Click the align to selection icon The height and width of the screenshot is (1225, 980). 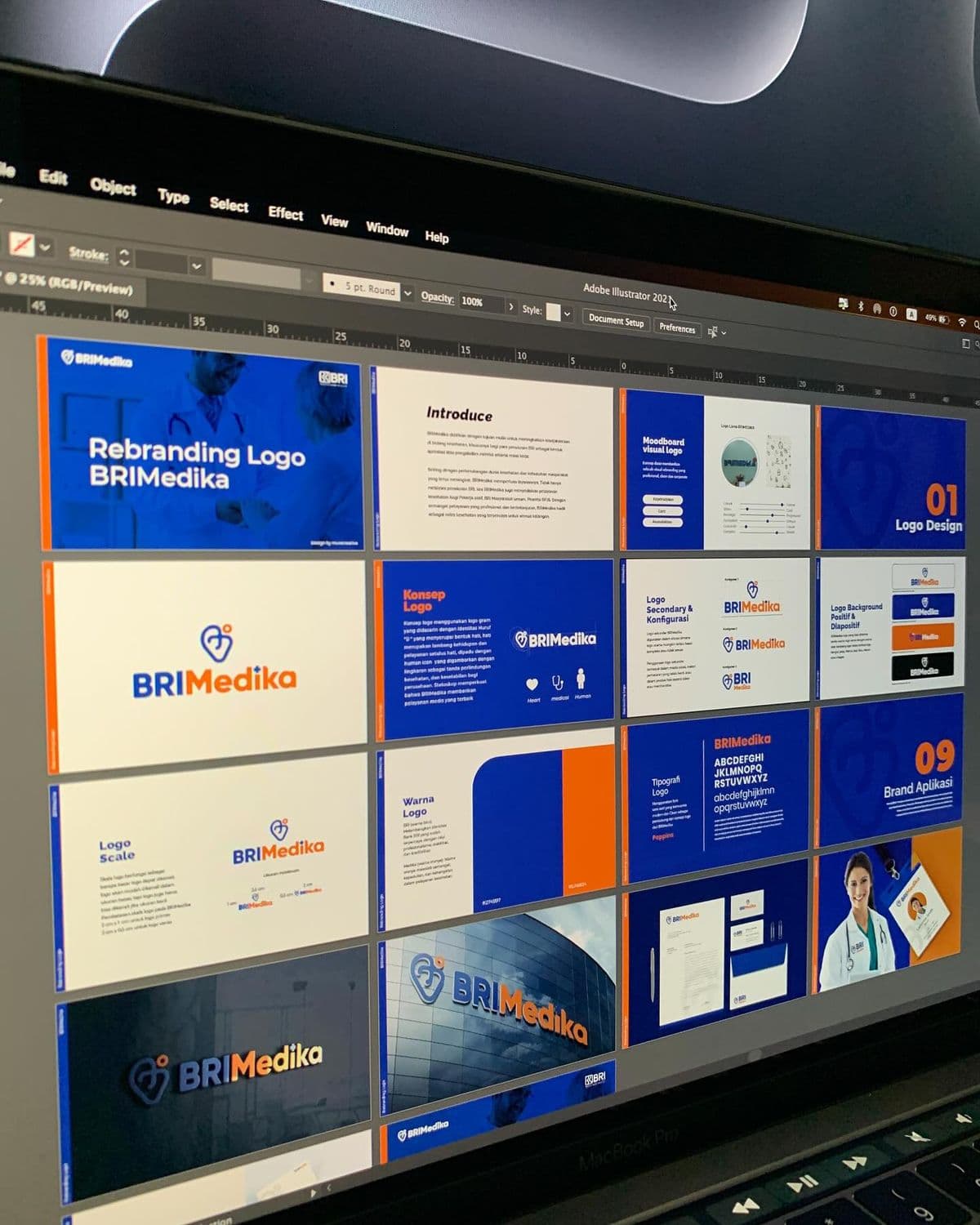pos(712,332)
